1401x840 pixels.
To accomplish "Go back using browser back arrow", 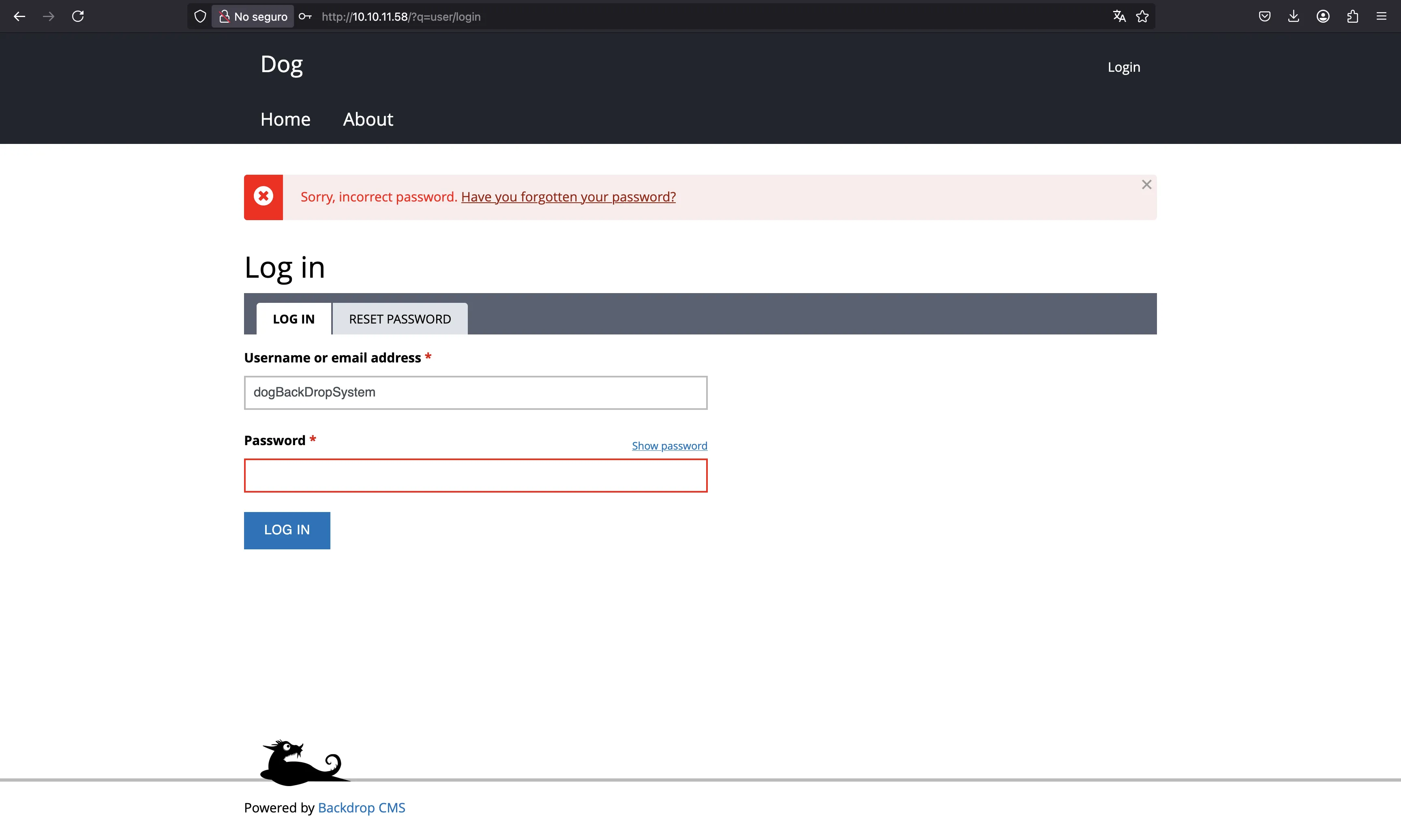I will 19,16.
